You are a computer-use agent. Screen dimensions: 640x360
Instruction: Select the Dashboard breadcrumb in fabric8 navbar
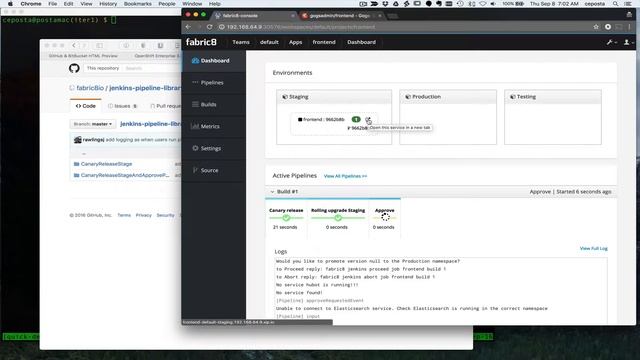coord(361,42)
